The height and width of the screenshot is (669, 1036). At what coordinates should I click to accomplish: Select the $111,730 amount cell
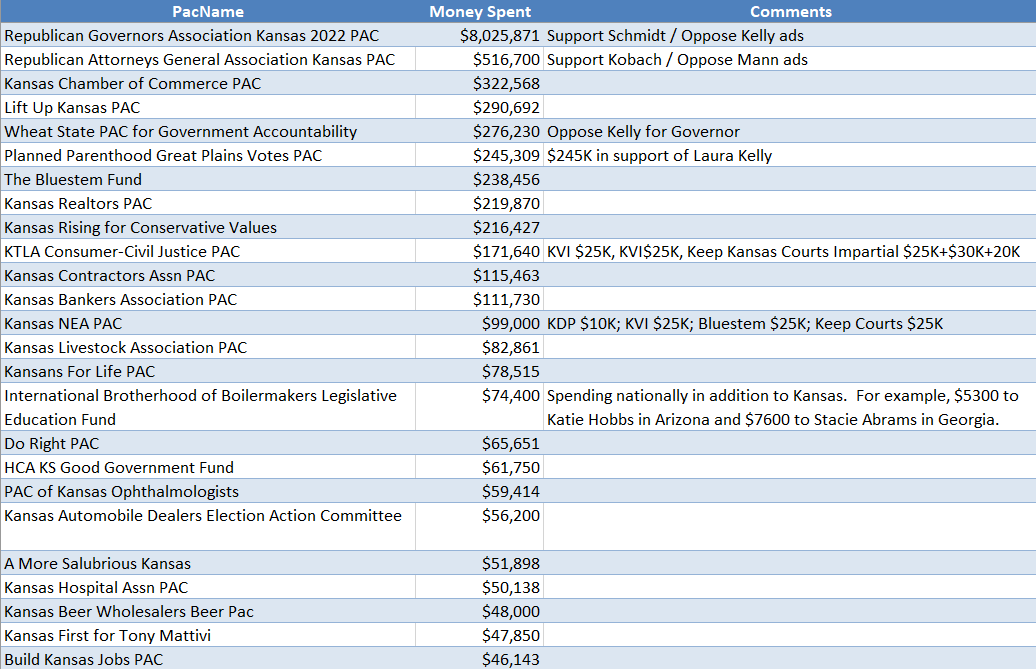click(480, 299)
